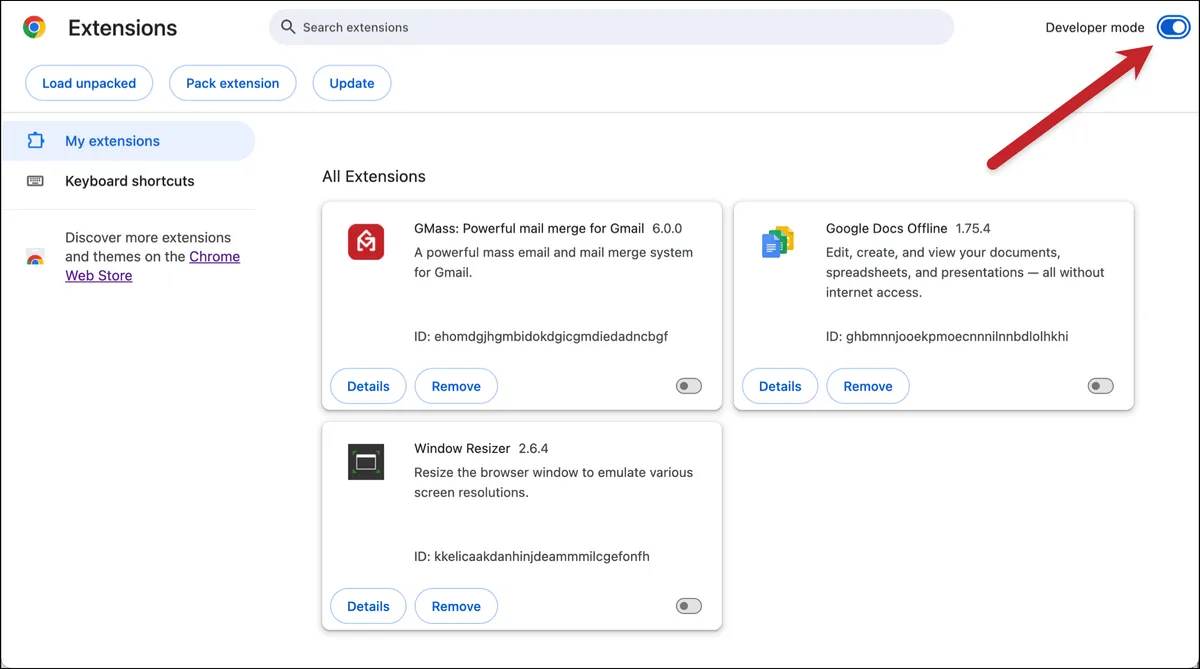Click the Google Docs Offline icon
Image resolution: width=1200 pixels, height=669 pixels.
click(778, 242)
